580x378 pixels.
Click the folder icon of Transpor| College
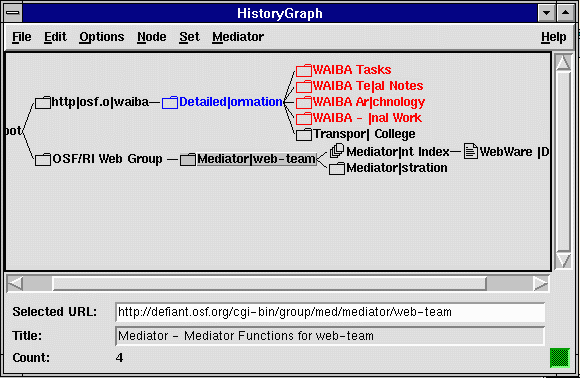tap(304, 135)
